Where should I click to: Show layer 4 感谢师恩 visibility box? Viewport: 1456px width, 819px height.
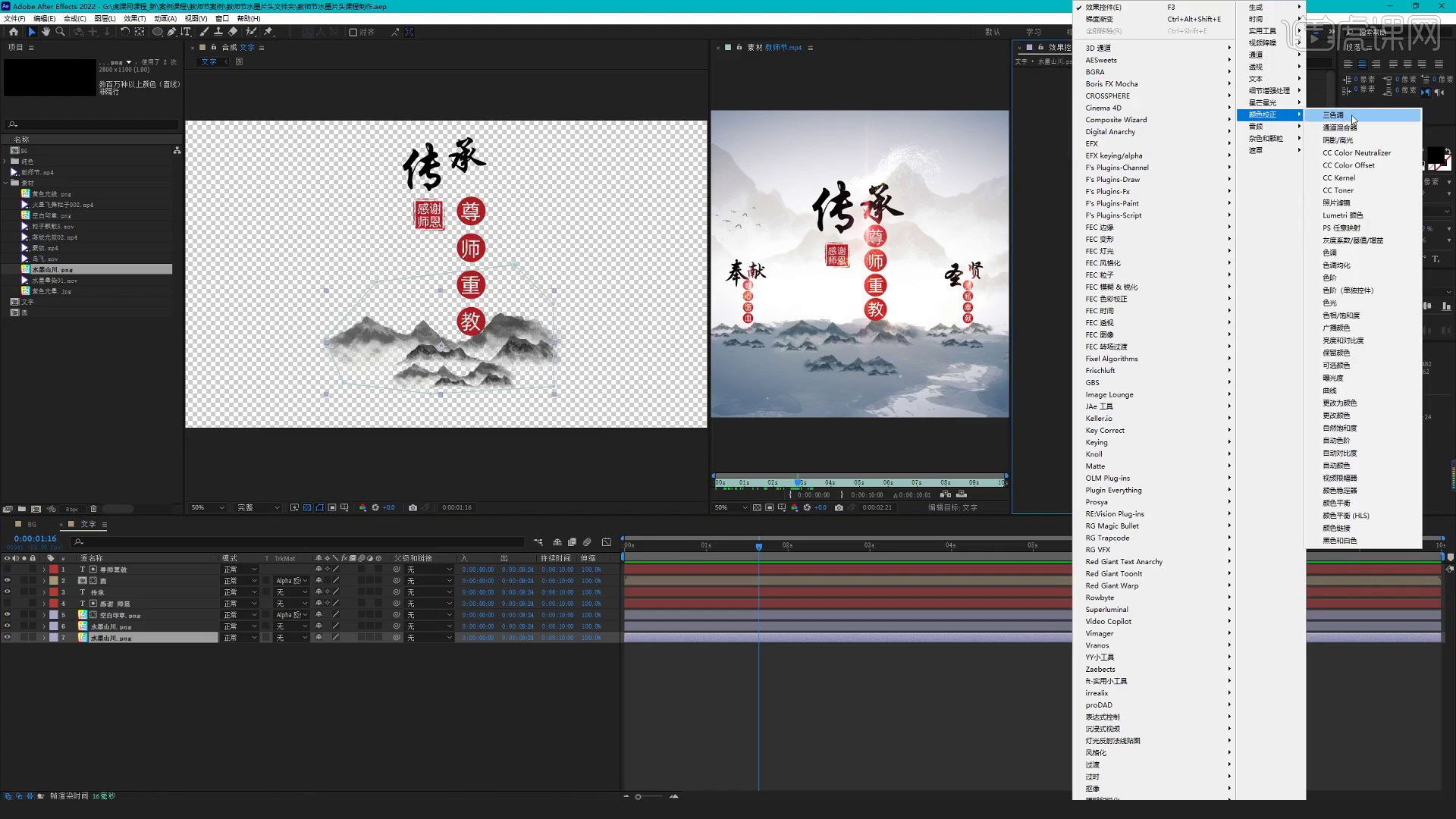point(8,604)
